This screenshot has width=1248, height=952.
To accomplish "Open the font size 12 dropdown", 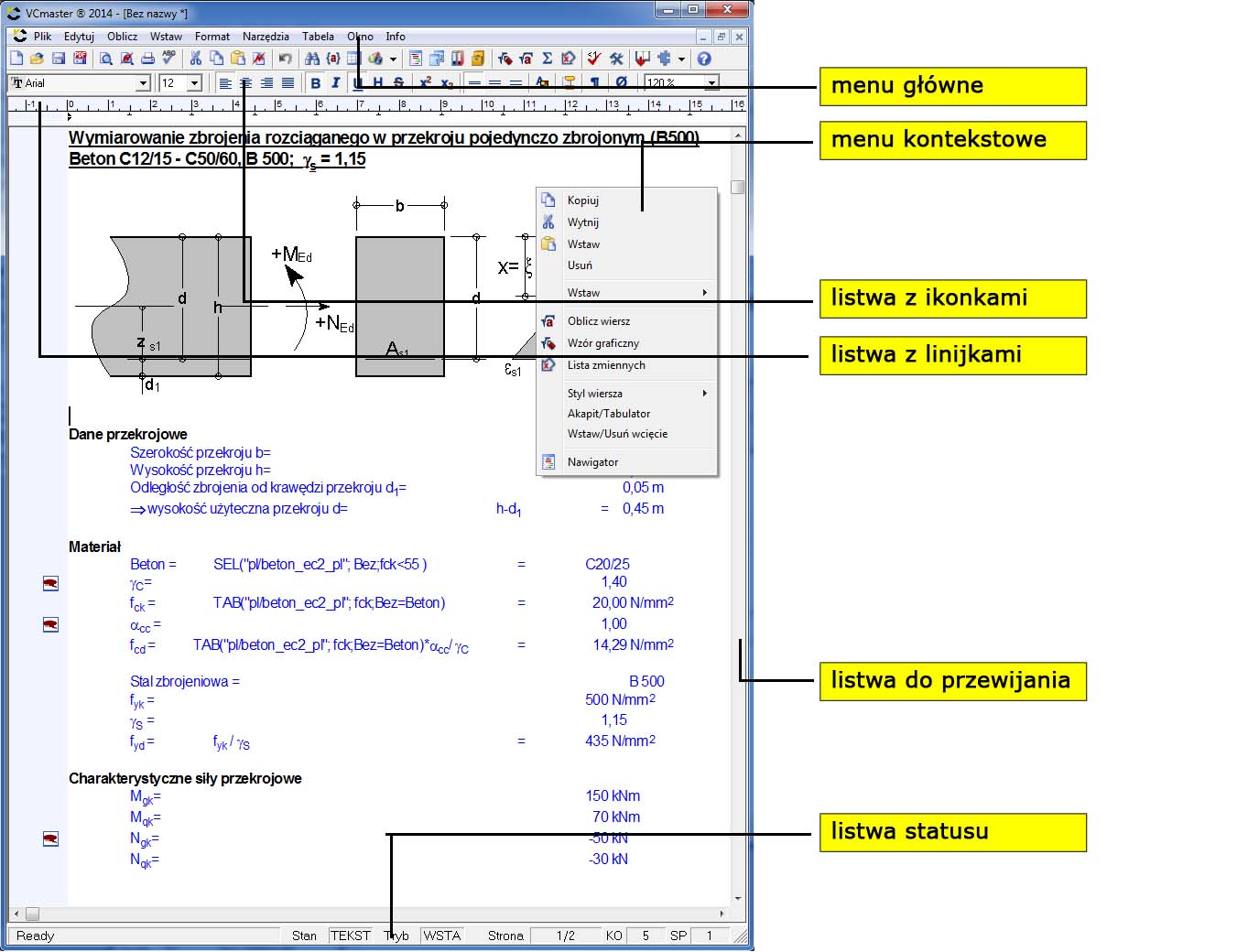I will pos(194,83).
